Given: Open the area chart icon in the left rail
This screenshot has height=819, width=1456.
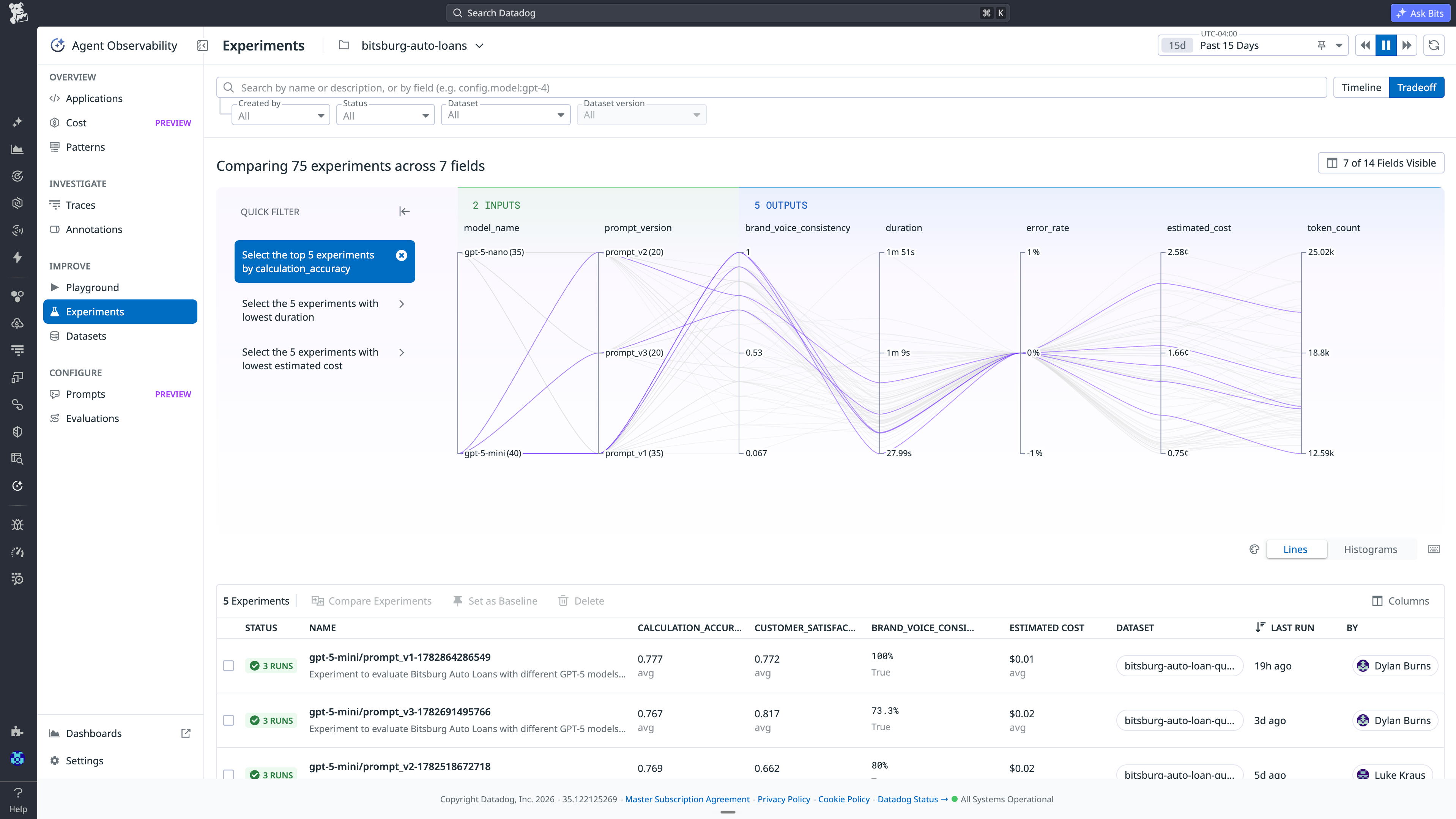Looking at the screenshot, I should pyautogui.click(x=17, y=149).
